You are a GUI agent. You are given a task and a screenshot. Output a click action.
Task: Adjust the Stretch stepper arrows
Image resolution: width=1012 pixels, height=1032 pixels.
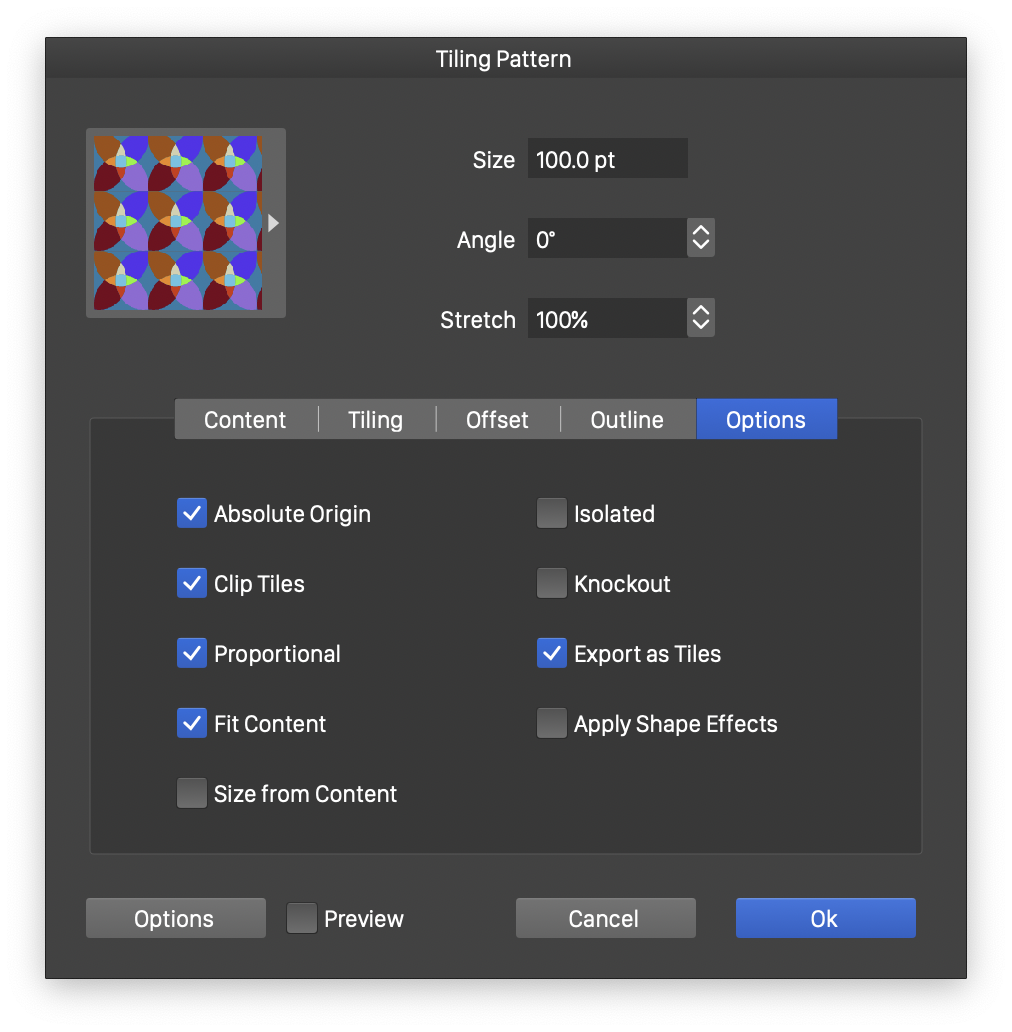pyautogui.click(x=701, y=319)
